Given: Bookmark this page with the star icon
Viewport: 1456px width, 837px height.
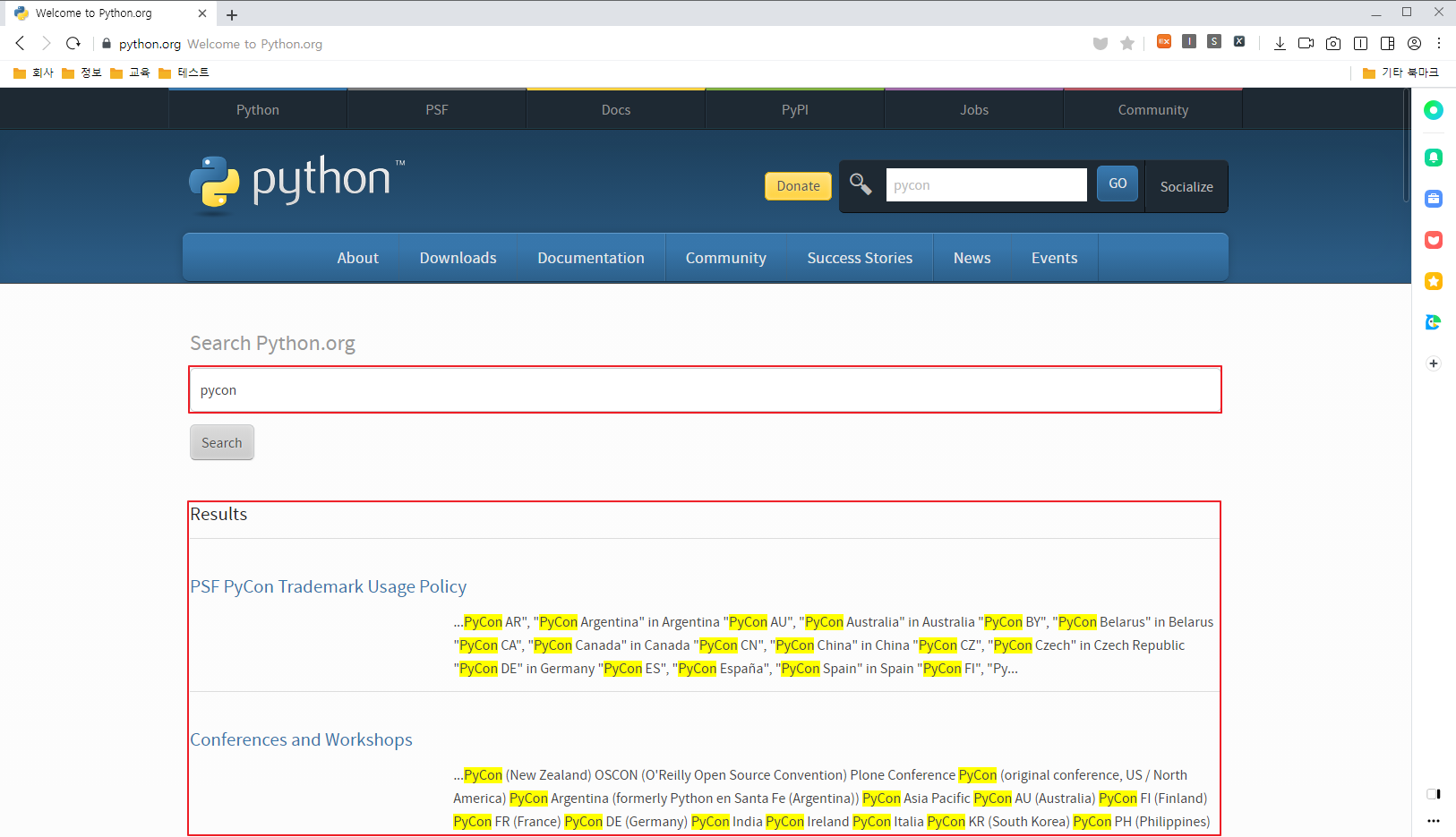Looking at the screenshot, I should tap(1127, 43).
